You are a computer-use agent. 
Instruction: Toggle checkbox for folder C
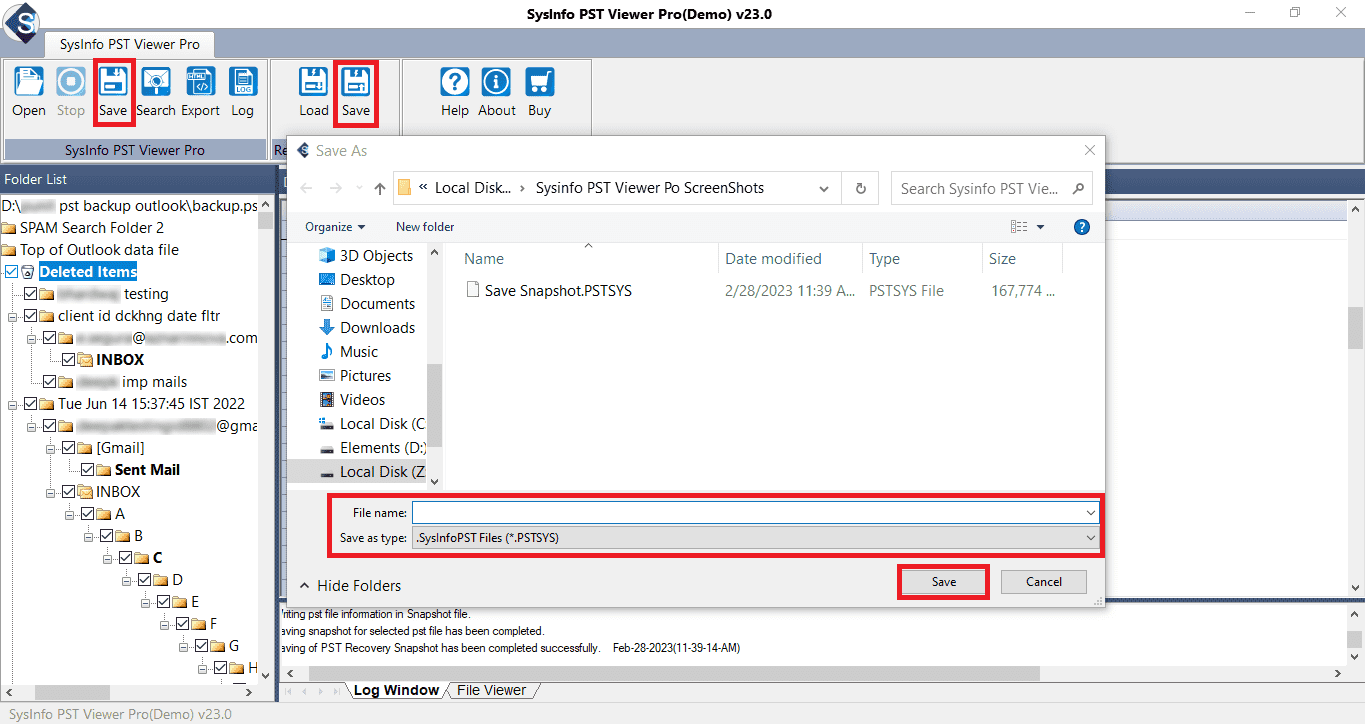[125, 558]
